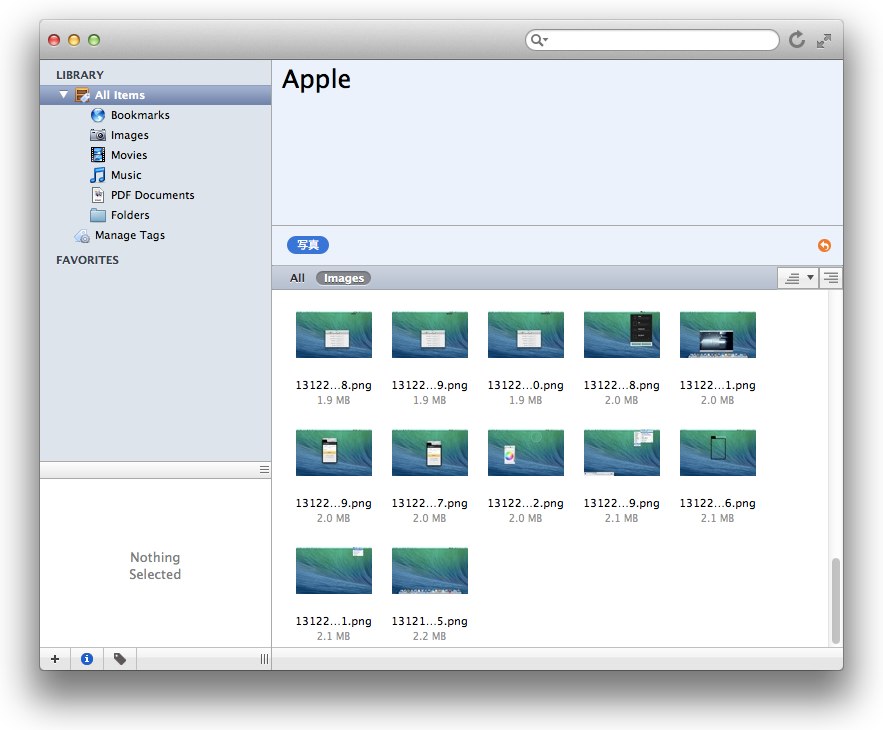Click the sidebar panel options handle icon
883x730 pixels.
(264, 470)
